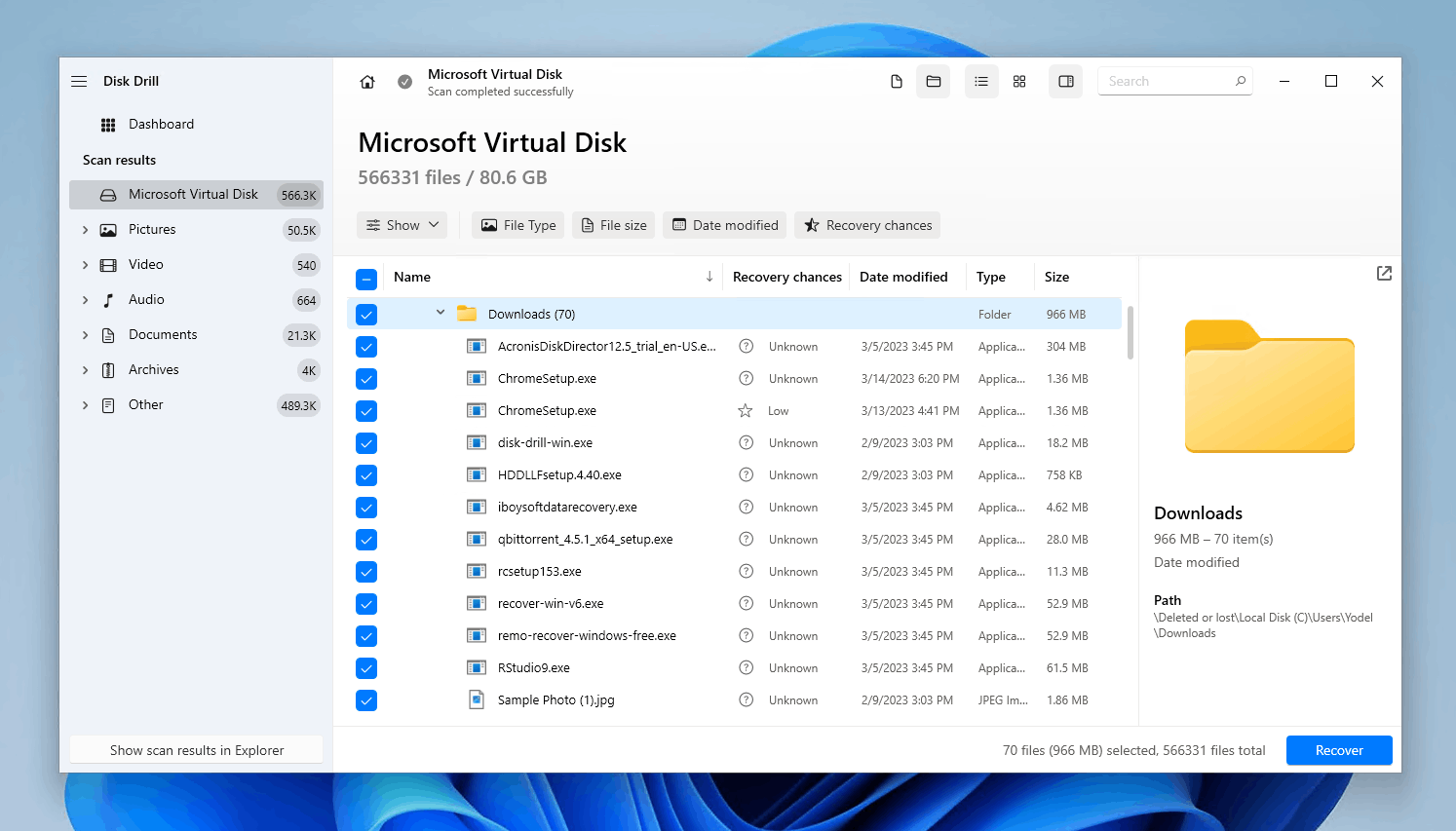Open the Date modified filter button
The image size is (1456, 831).
pyautogui.click(x=725, y=225)
